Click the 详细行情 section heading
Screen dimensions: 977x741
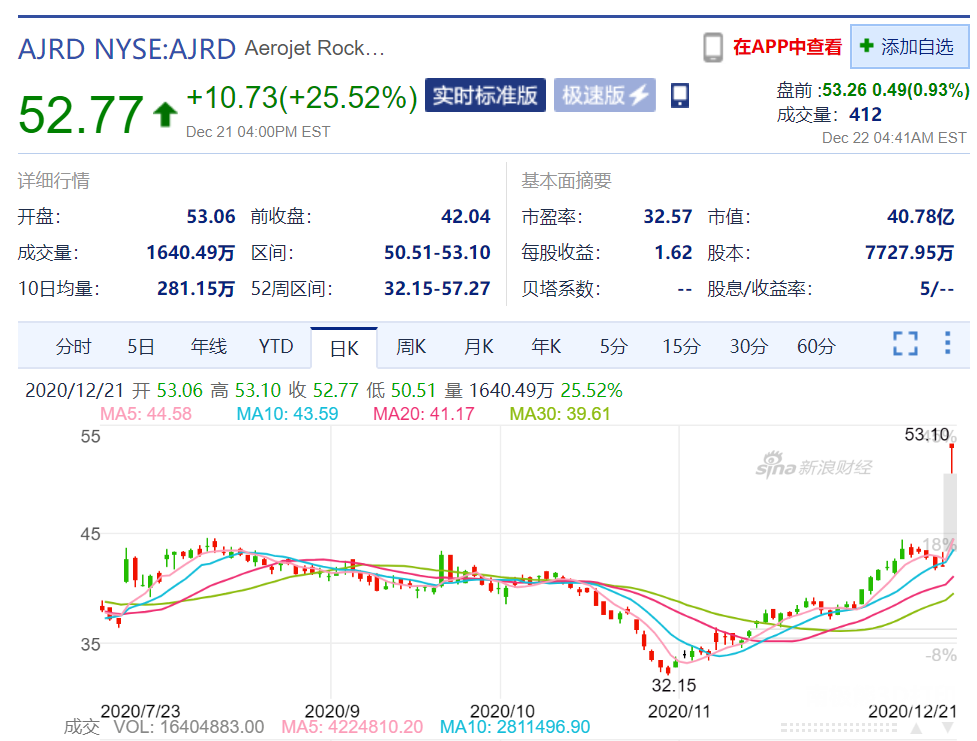tap(54, 181)
